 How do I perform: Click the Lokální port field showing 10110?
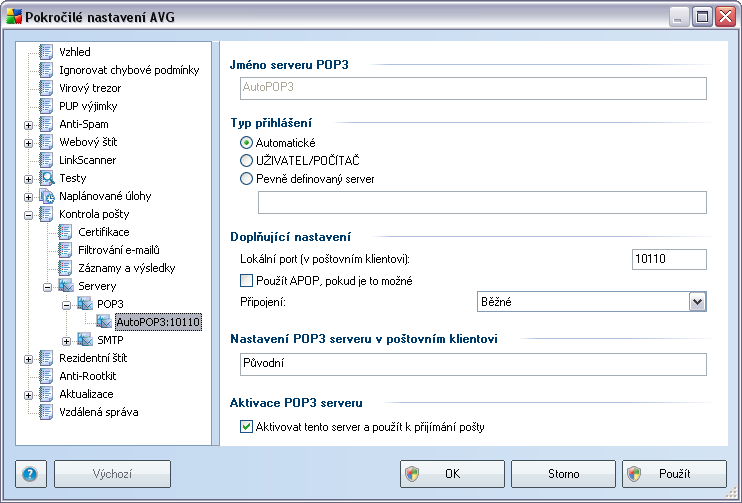pyautogui.click(x=669, y=259)
